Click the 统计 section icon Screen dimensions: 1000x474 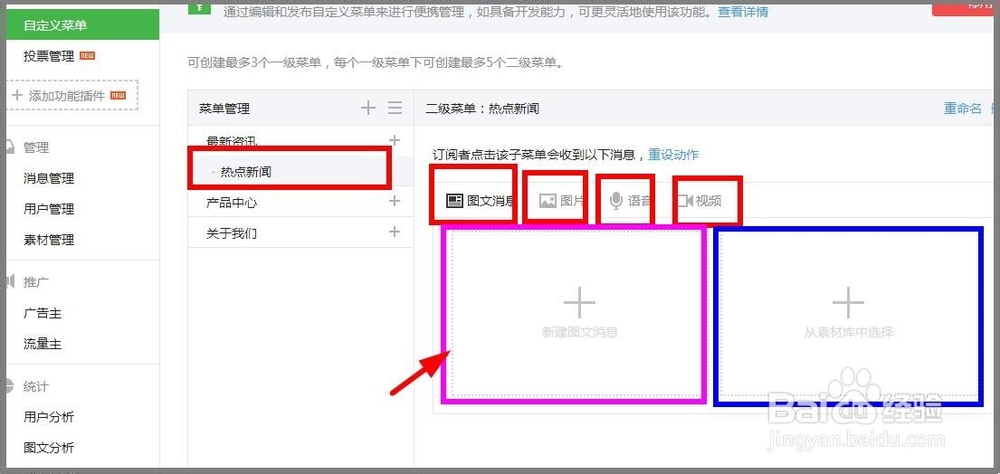[10, 386]
